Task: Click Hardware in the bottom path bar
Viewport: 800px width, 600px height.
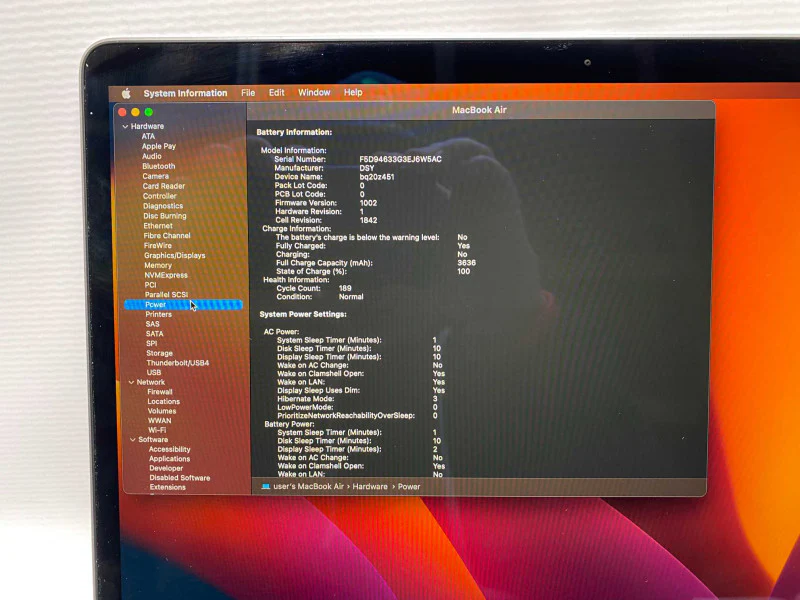Action: pyautogui.click(x=370, y=487)
